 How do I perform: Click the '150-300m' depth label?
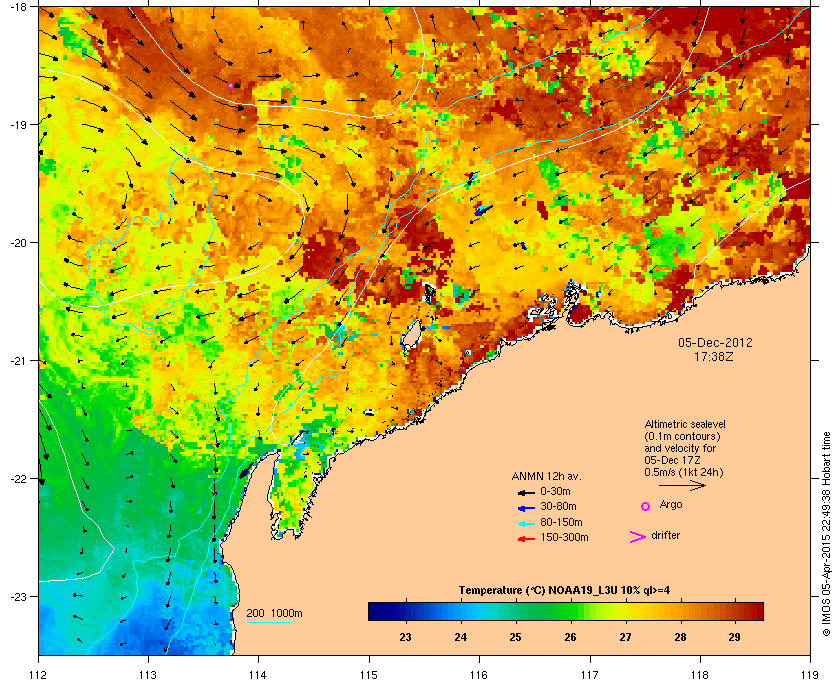564,537
